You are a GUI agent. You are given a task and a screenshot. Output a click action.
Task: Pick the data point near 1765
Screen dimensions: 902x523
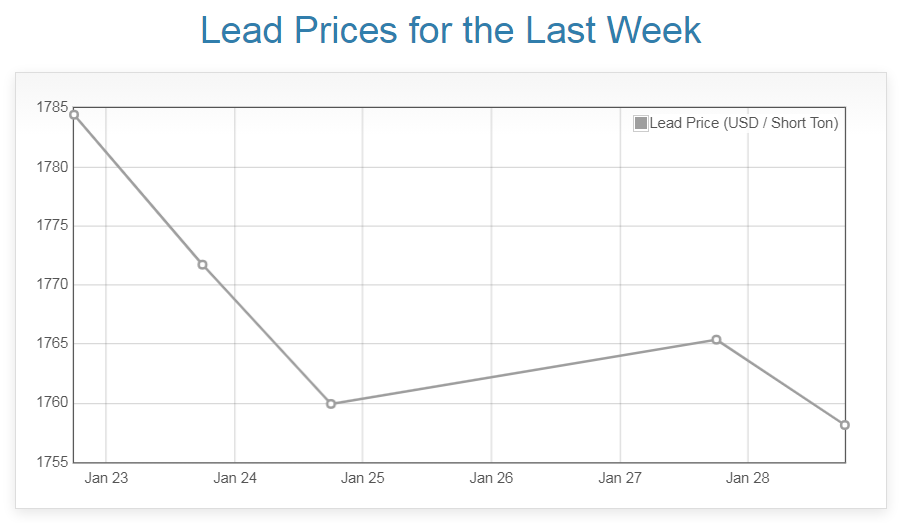[716, 340]
